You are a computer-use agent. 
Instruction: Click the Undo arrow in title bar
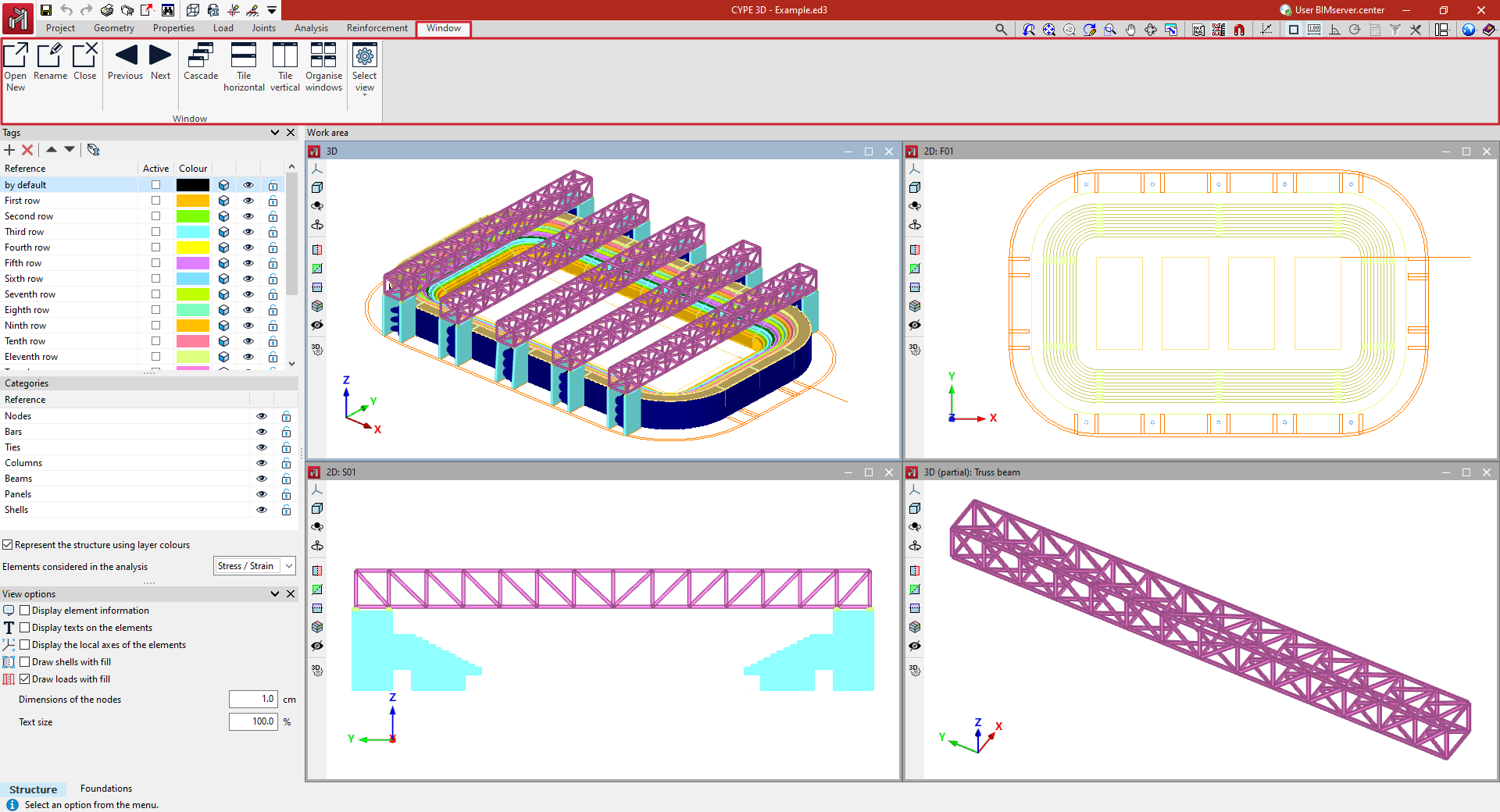click(x=66, y=10)
